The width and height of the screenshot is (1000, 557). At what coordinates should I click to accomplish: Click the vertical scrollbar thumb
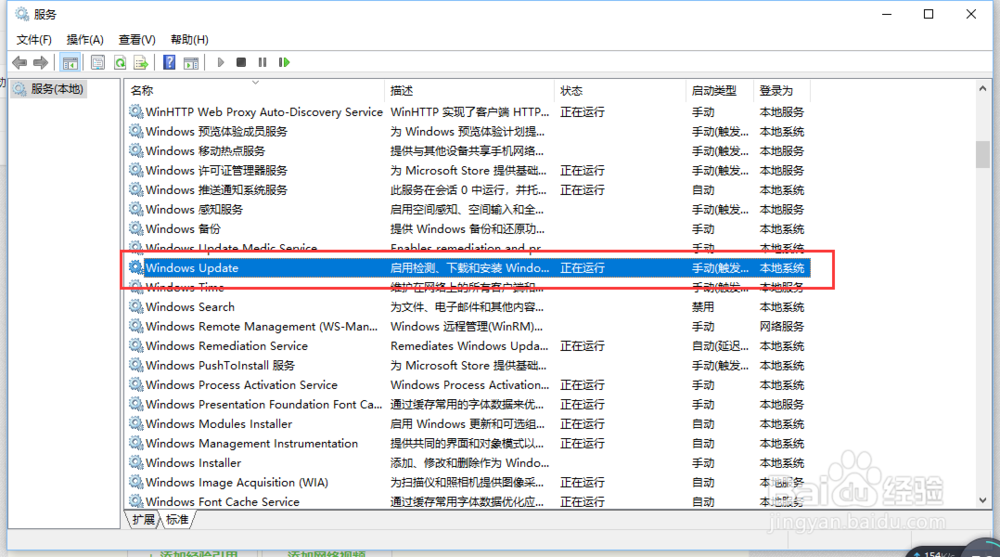tap(983, 154)
